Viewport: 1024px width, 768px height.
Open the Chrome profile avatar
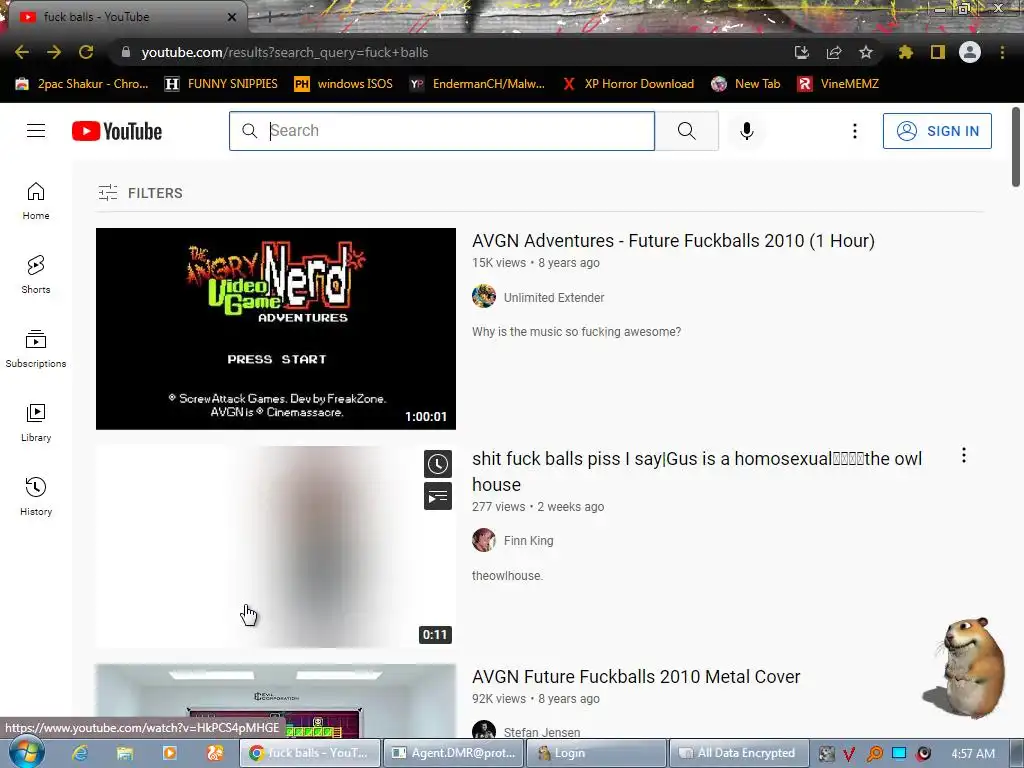[970, 52]
